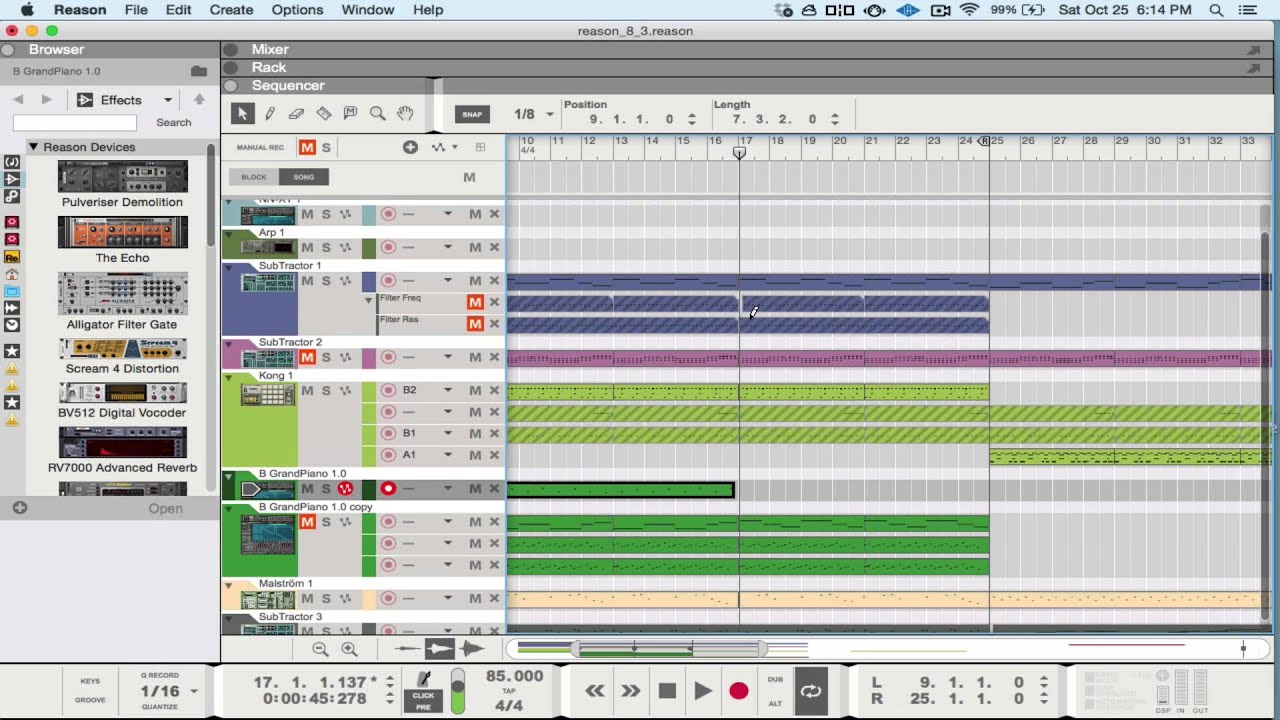Select the Pencil tool
The image size is (1280, 720).
(270, 114)
